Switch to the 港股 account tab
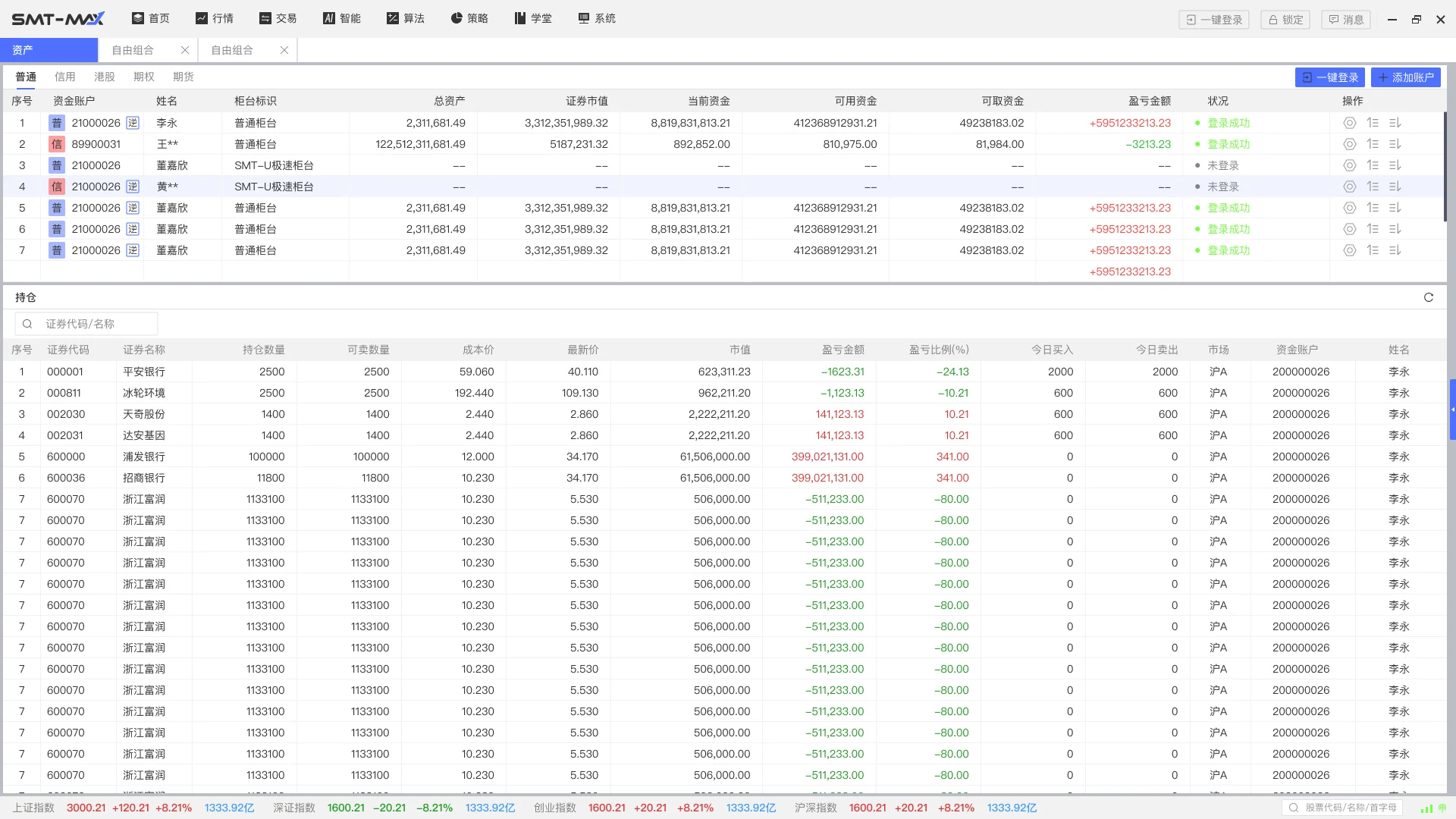The width and height of the screenshot is (1456, 819). (105, 77)
